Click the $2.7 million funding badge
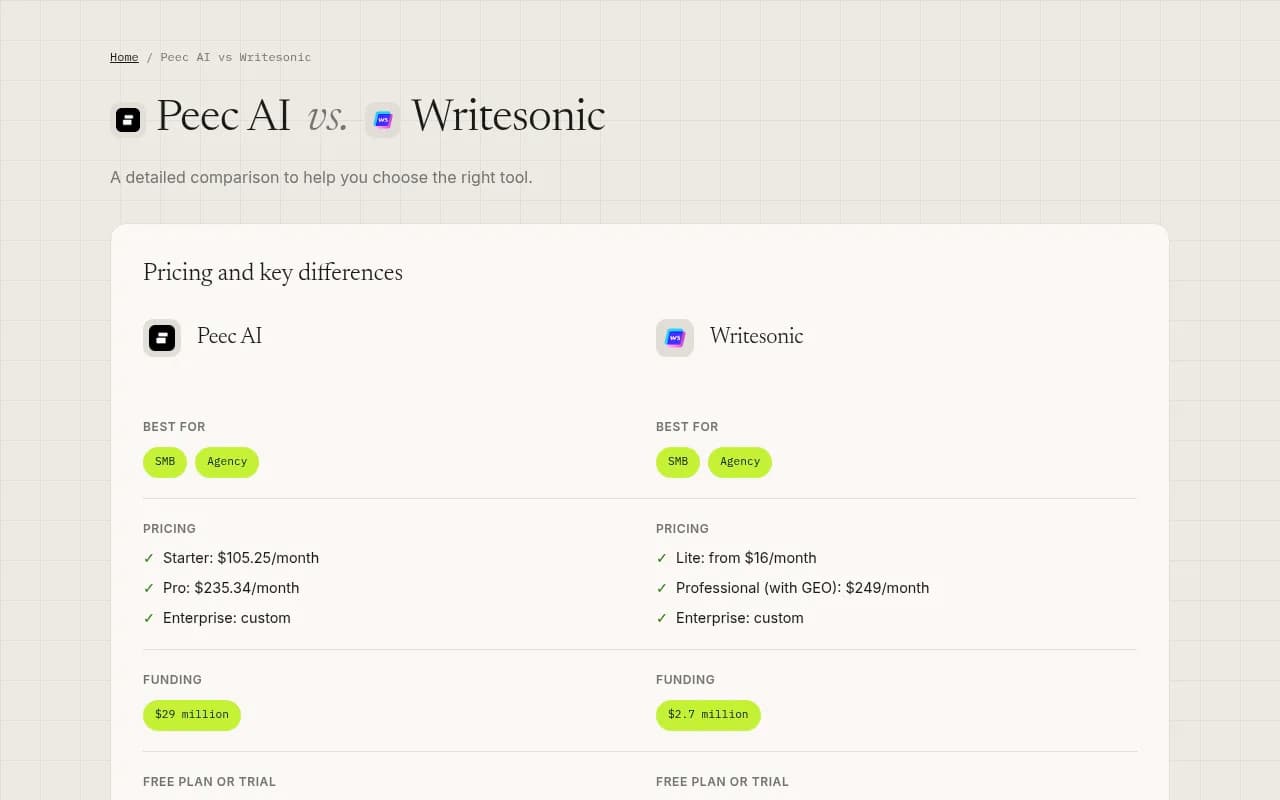 click(x=708, y=715)
